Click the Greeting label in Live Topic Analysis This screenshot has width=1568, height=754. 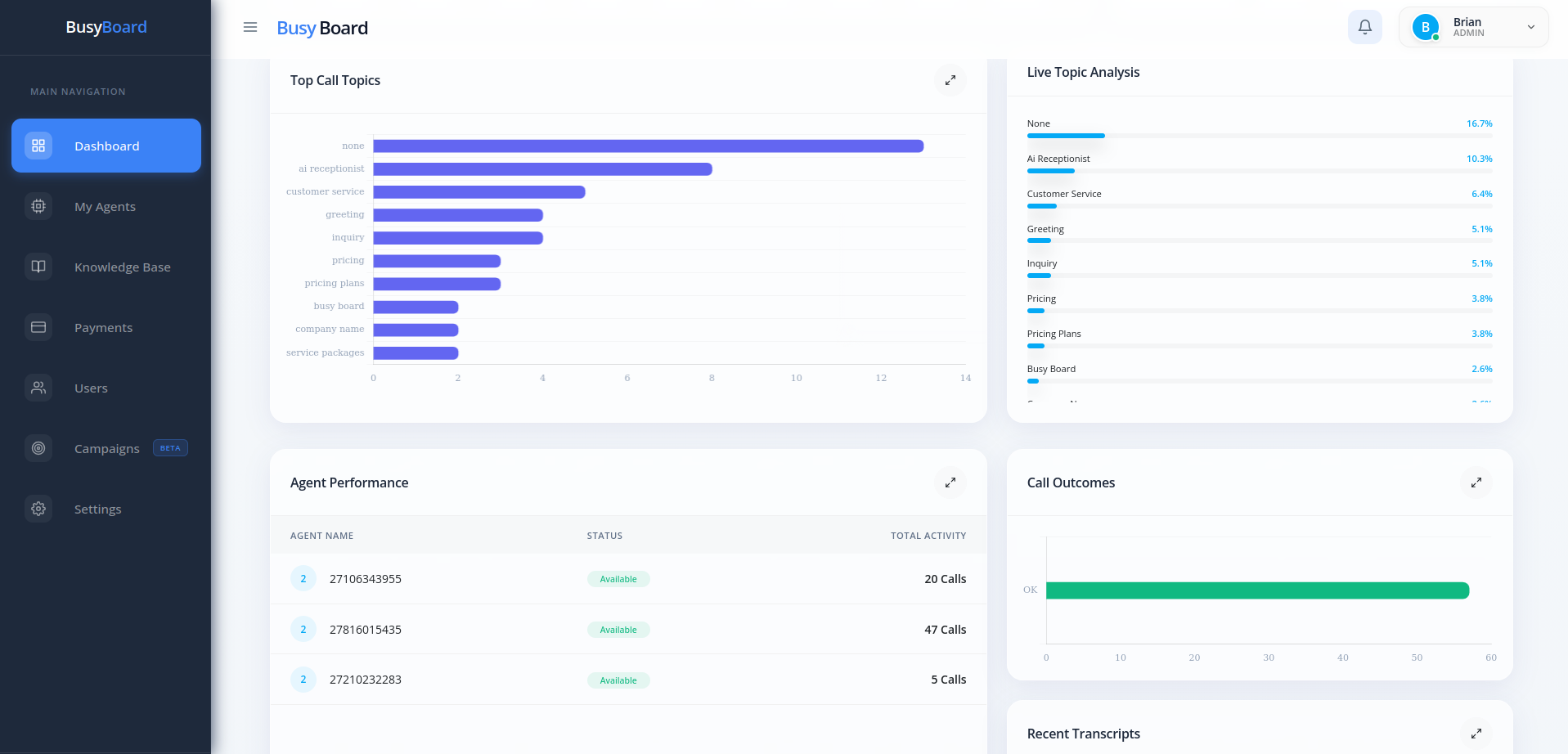pyautogui.click(x=1045, y=229)
